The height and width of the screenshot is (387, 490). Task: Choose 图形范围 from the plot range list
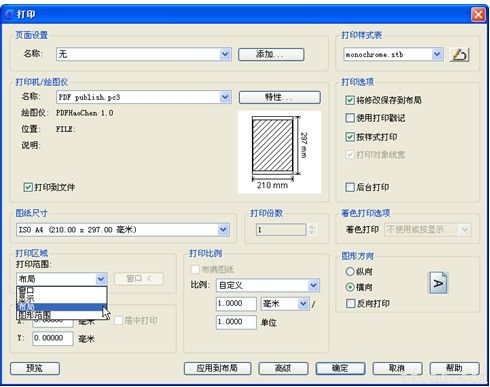tap(62, 315)
